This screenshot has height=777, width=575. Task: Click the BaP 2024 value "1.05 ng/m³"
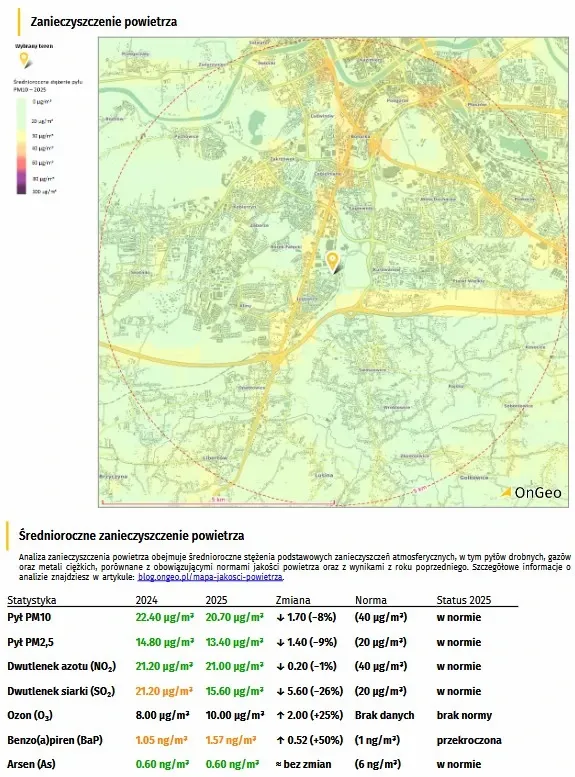point(162,740)
